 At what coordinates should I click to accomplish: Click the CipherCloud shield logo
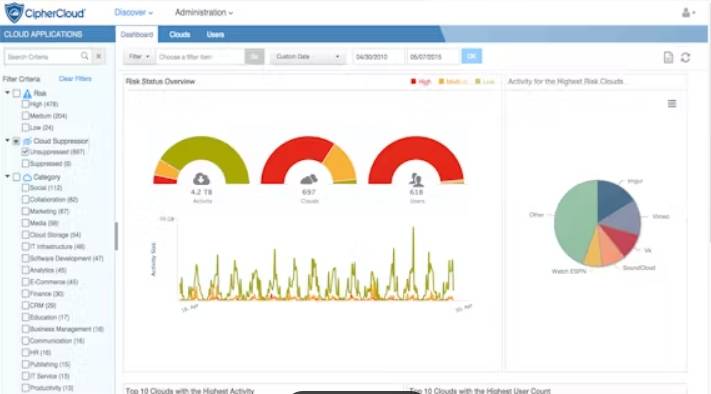pyautogui.click(x=14, y=12)
